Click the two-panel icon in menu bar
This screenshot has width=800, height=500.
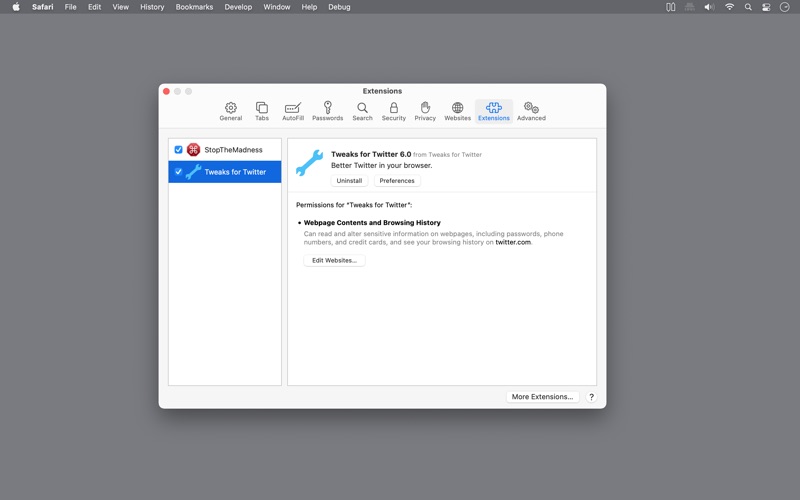(671, 7)
